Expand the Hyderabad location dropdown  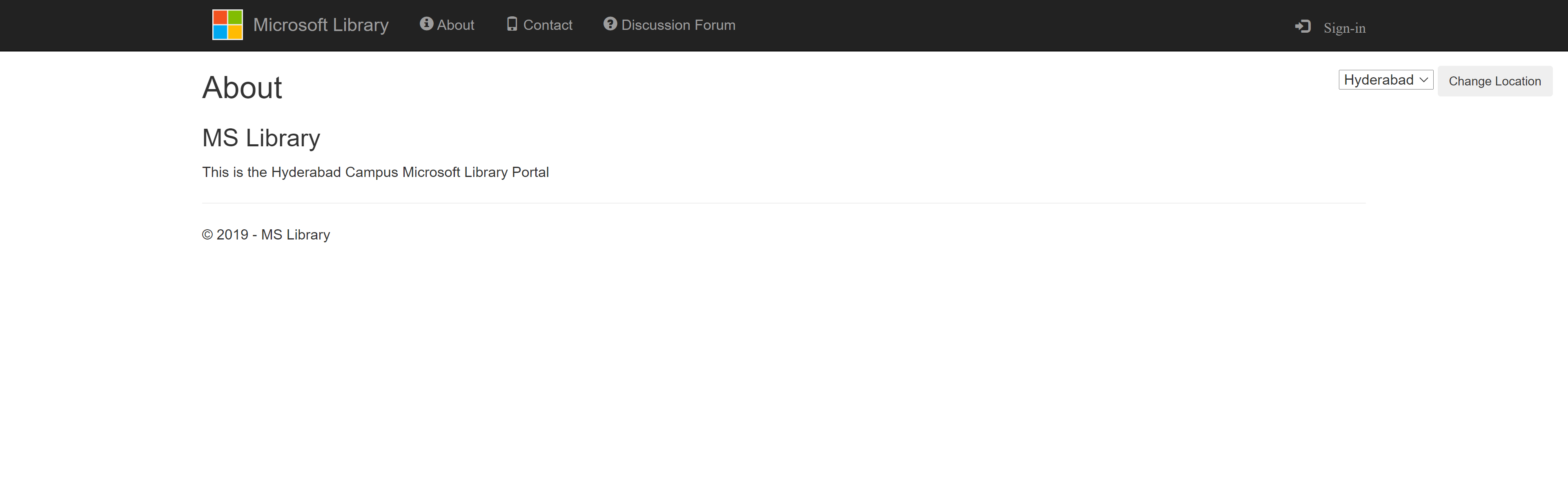(1385, 80)
